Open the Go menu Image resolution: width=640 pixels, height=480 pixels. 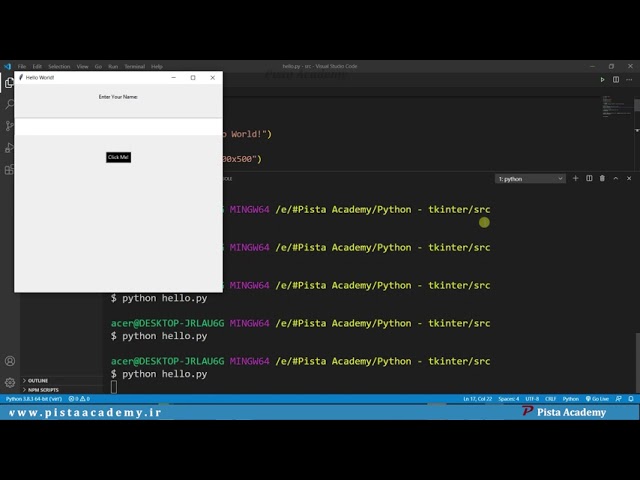[x=98, y=66]
